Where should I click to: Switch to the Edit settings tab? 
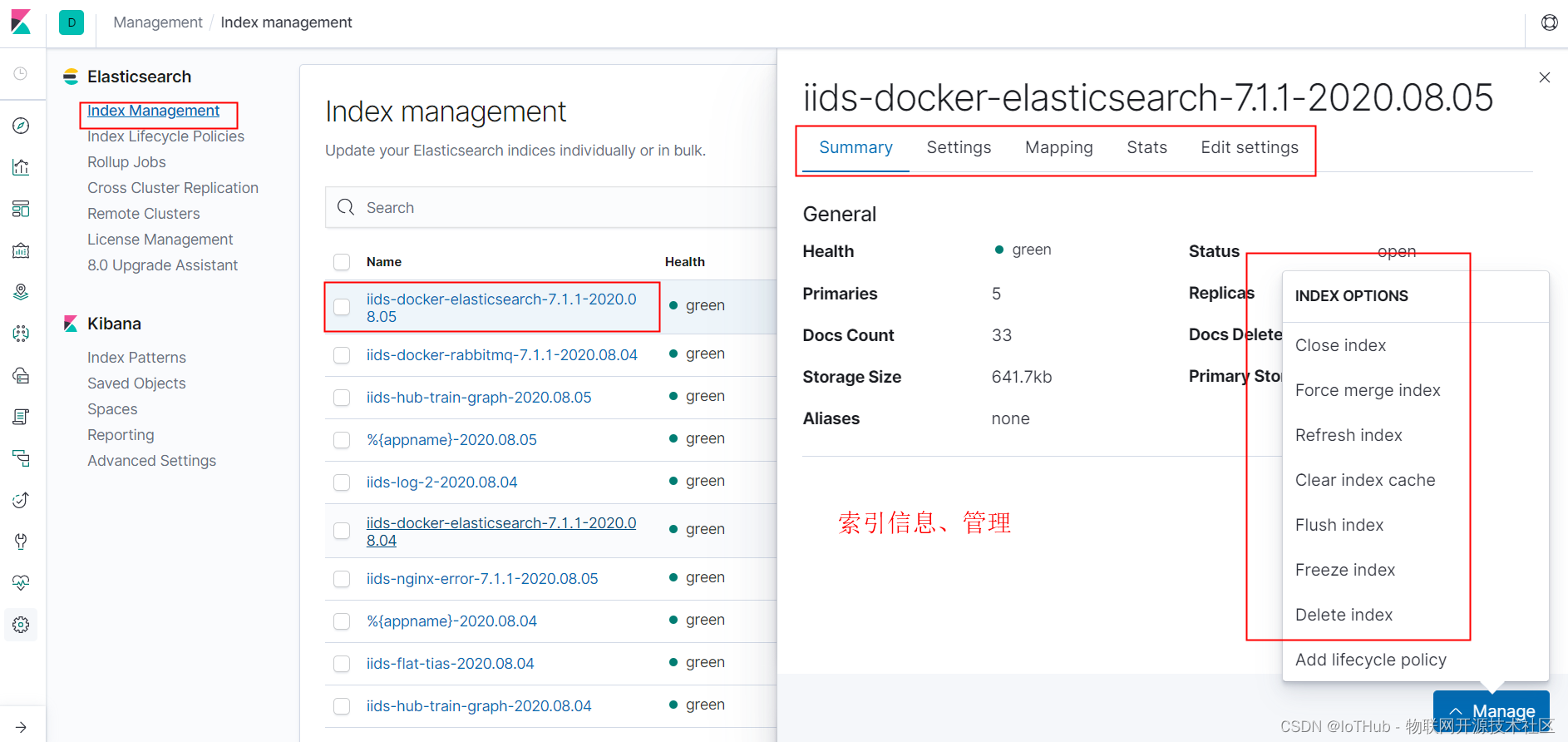[1249, 148]
